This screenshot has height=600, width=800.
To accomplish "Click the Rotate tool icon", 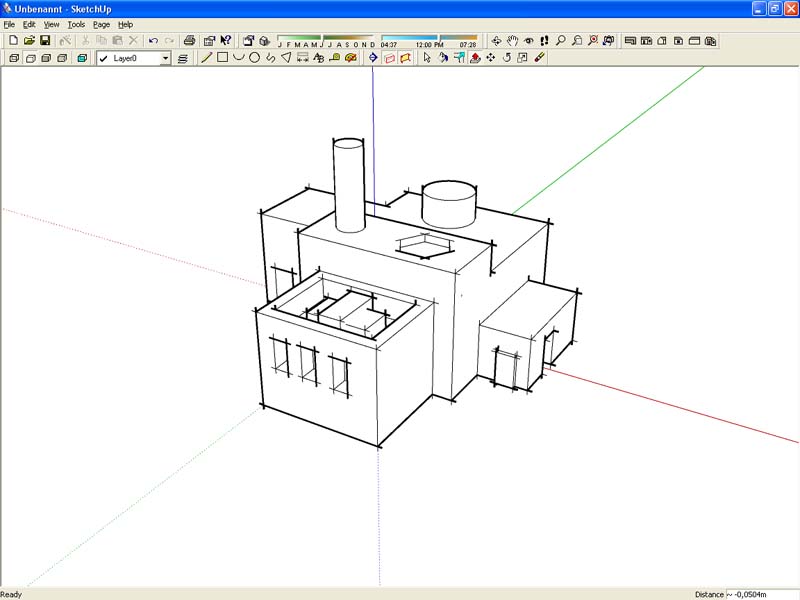I will (507, 58).
